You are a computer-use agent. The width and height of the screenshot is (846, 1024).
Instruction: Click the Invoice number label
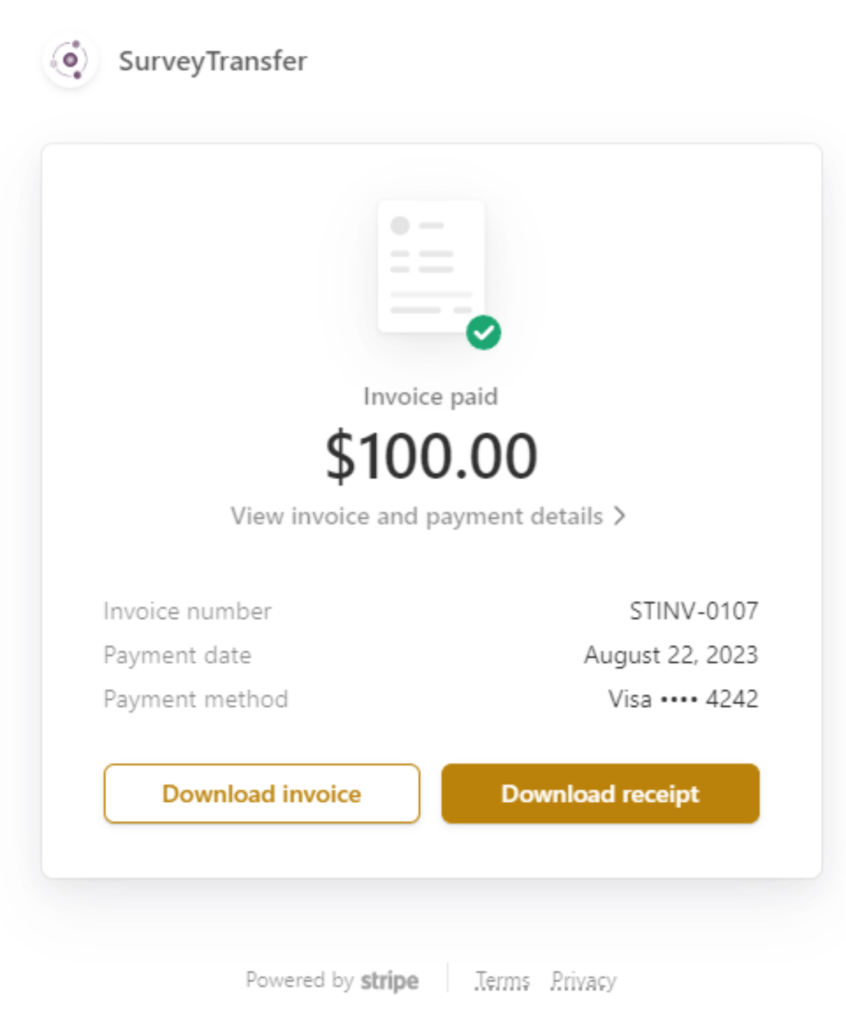pos(187,611)
